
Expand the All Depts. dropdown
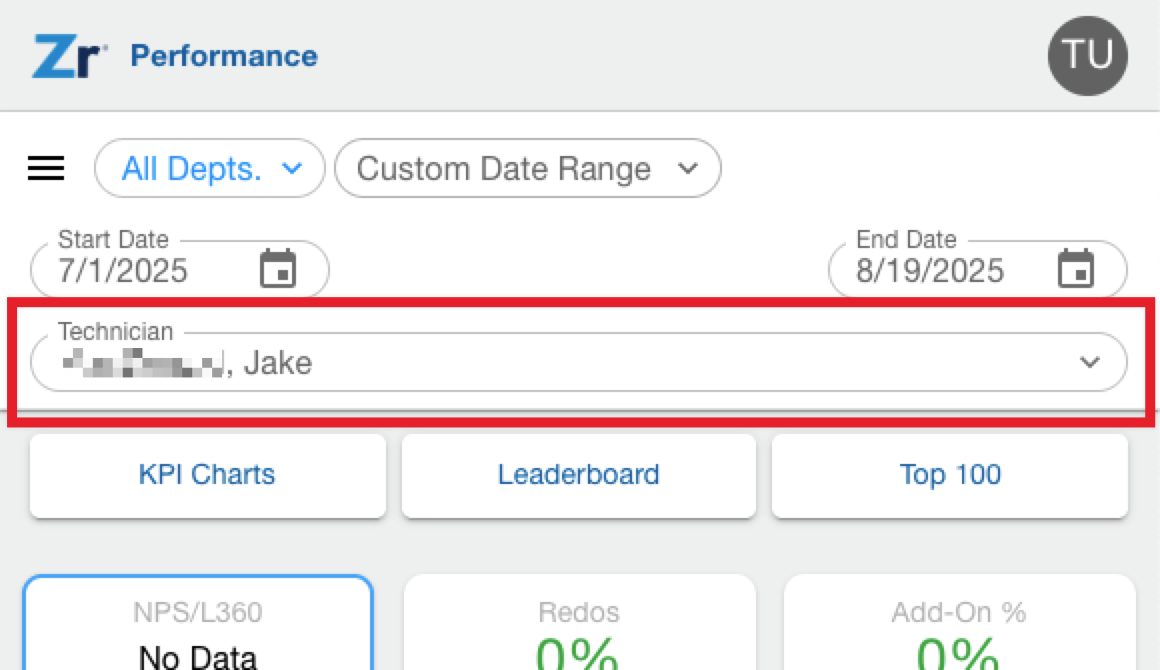tap(210, 169)
